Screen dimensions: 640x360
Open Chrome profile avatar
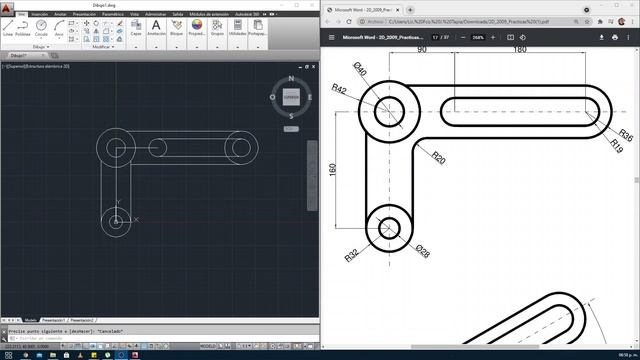(621, 22)
